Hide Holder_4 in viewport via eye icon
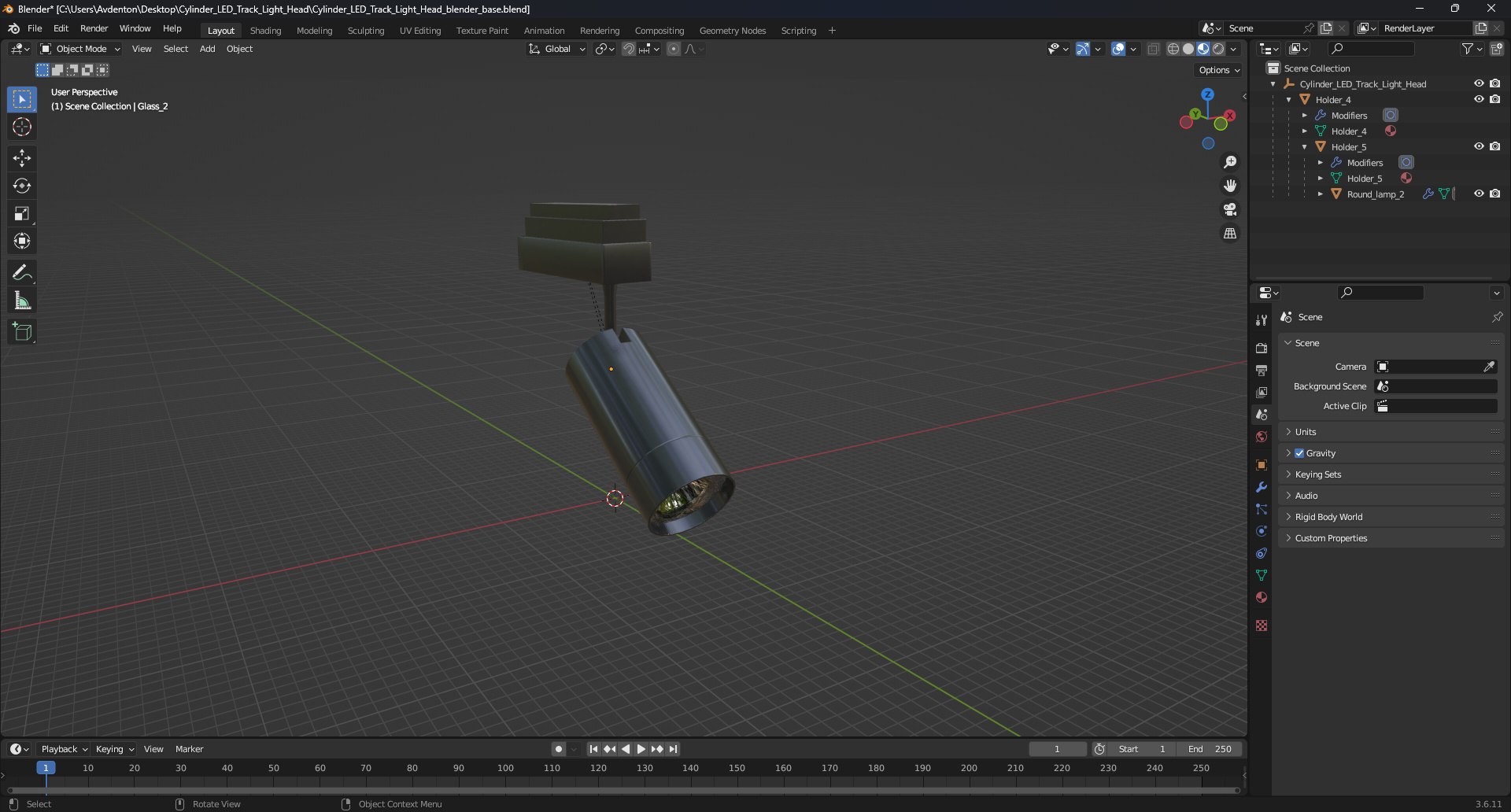1511x812 pixels. tap(1479, 99)
